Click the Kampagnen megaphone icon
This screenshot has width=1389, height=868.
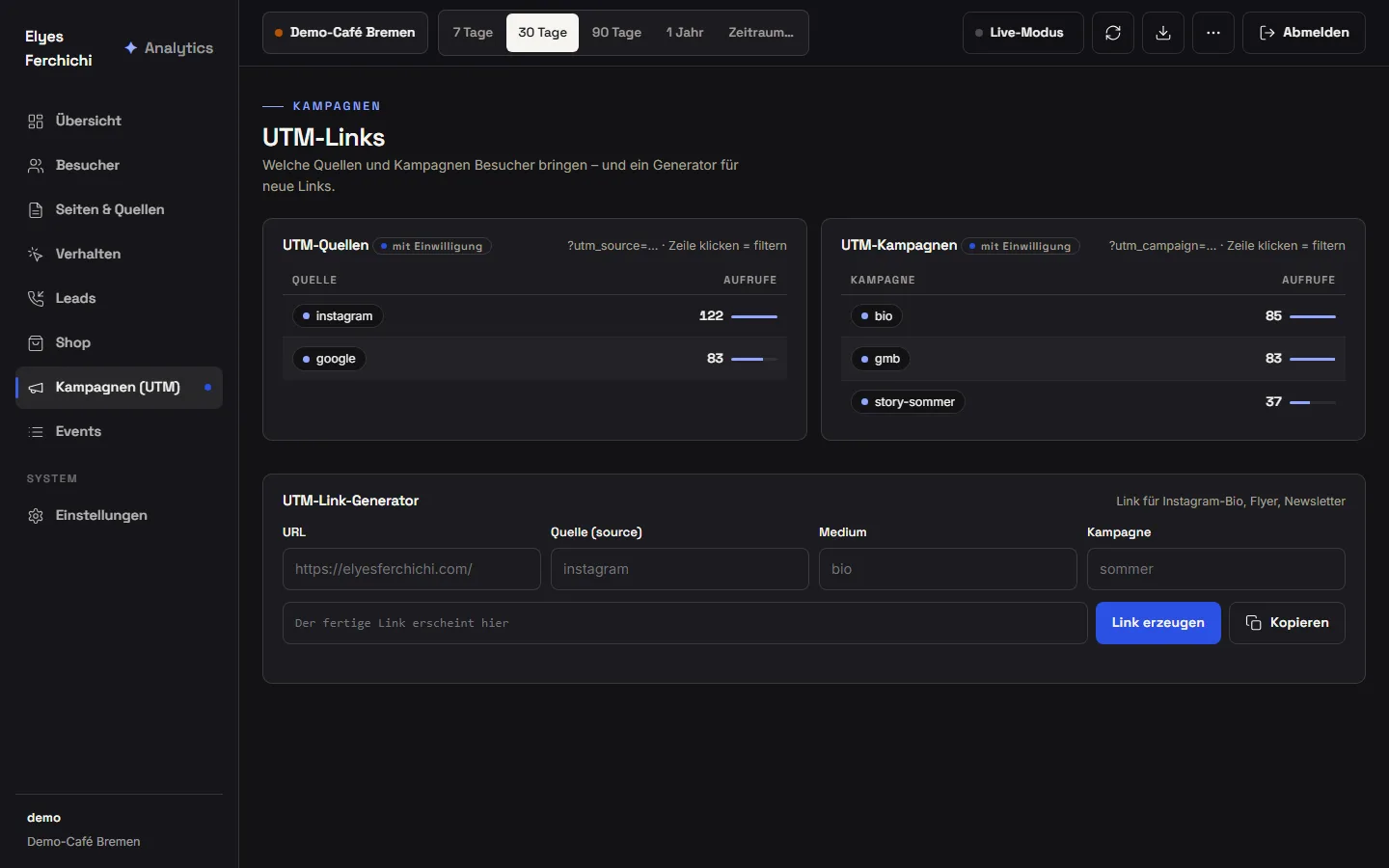coord(36,388)
